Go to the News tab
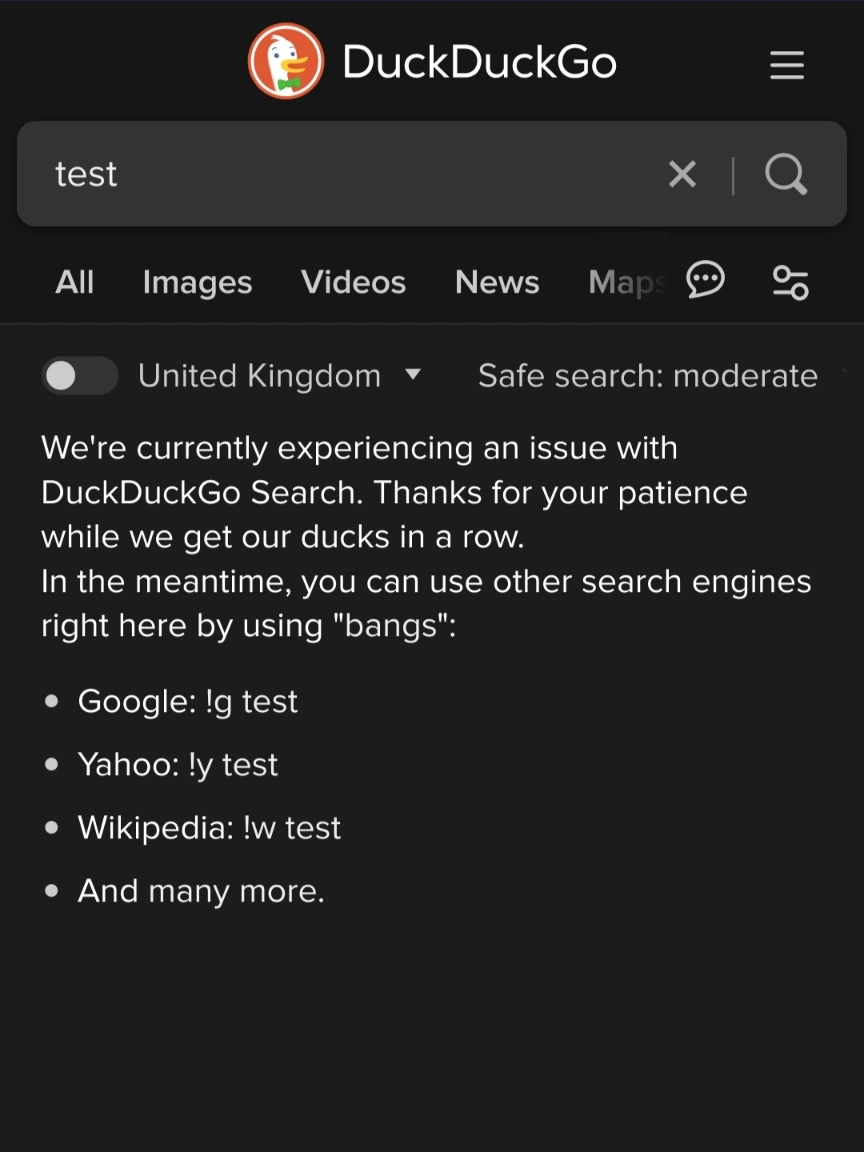 point(497,282)
